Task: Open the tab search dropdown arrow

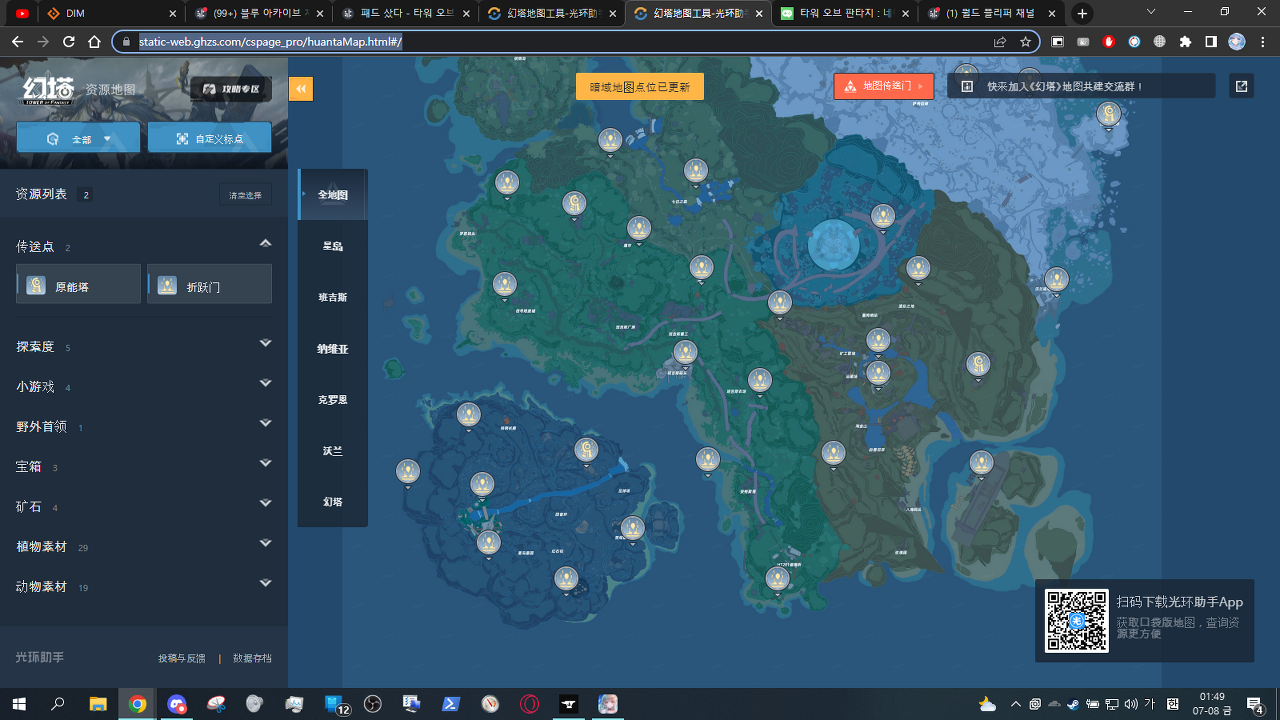Action: (1150, 13)
